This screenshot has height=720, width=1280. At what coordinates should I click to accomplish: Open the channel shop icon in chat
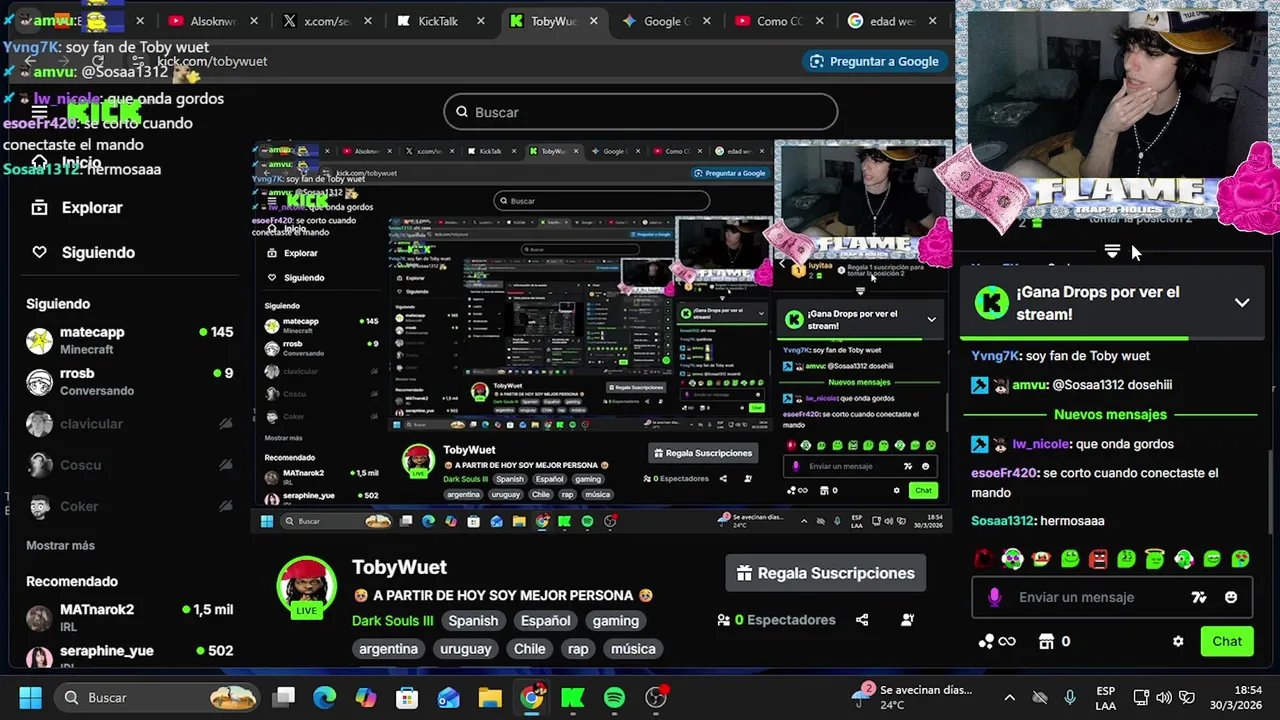click(1046, 641)
